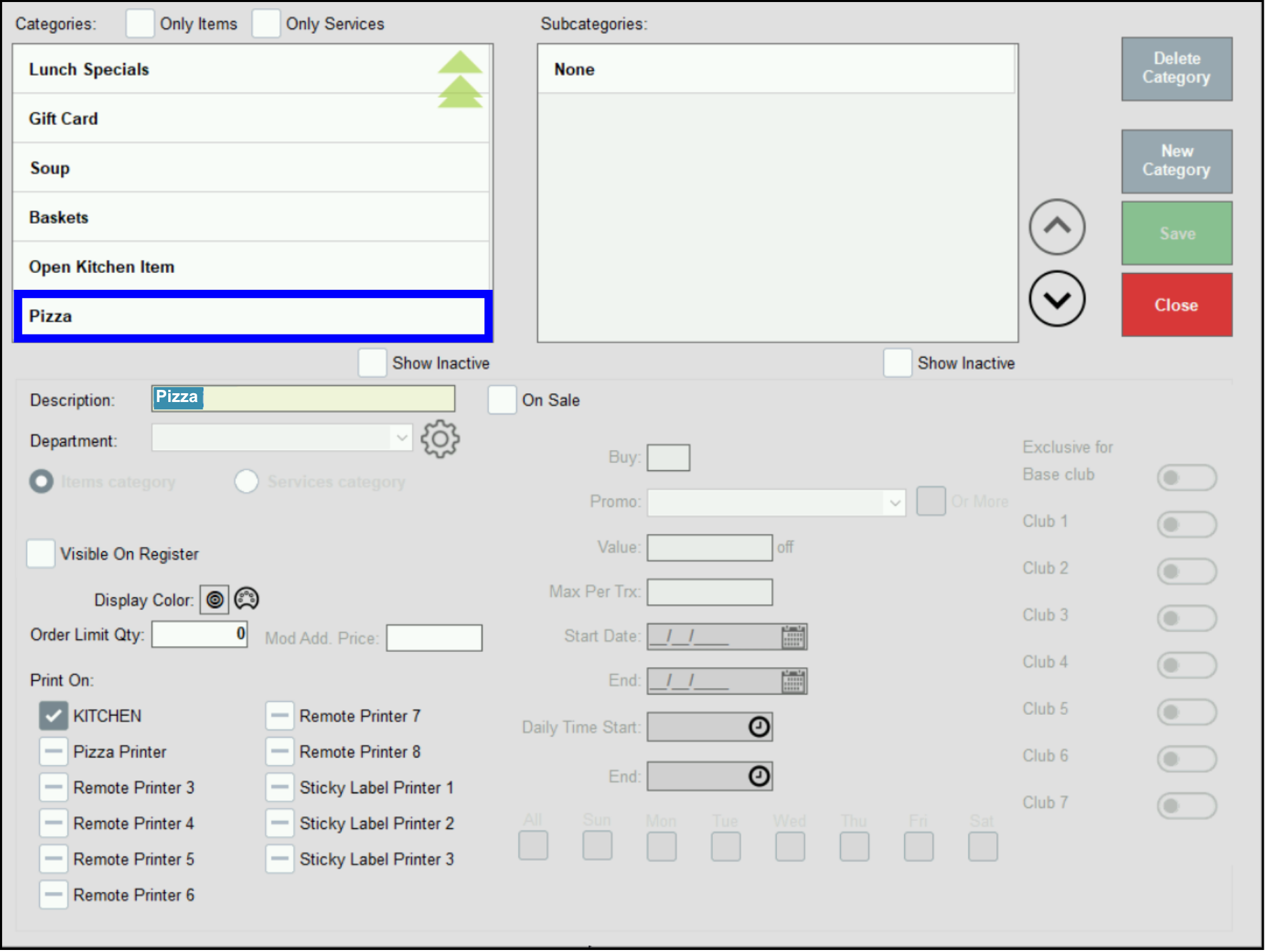
Task: Select the Soup category
Action: (251, 168)
